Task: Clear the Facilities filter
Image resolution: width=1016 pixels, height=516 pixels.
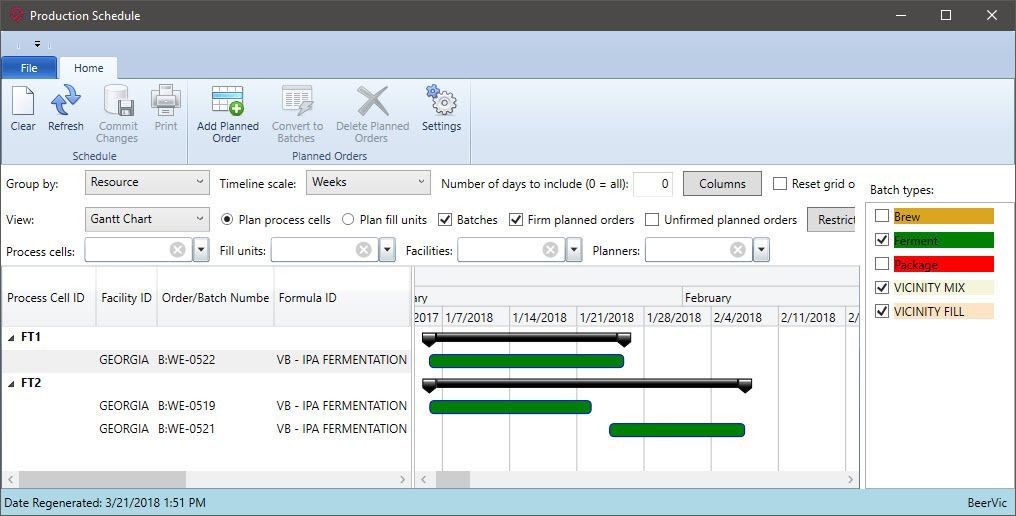Action: [551, 250]
